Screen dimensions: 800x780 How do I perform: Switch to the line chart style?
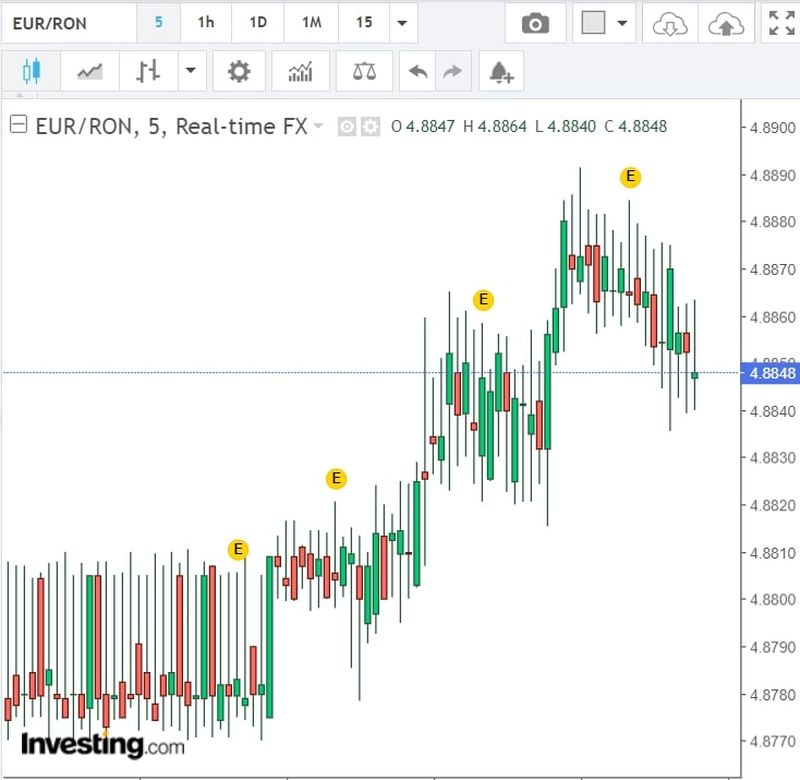90,71
